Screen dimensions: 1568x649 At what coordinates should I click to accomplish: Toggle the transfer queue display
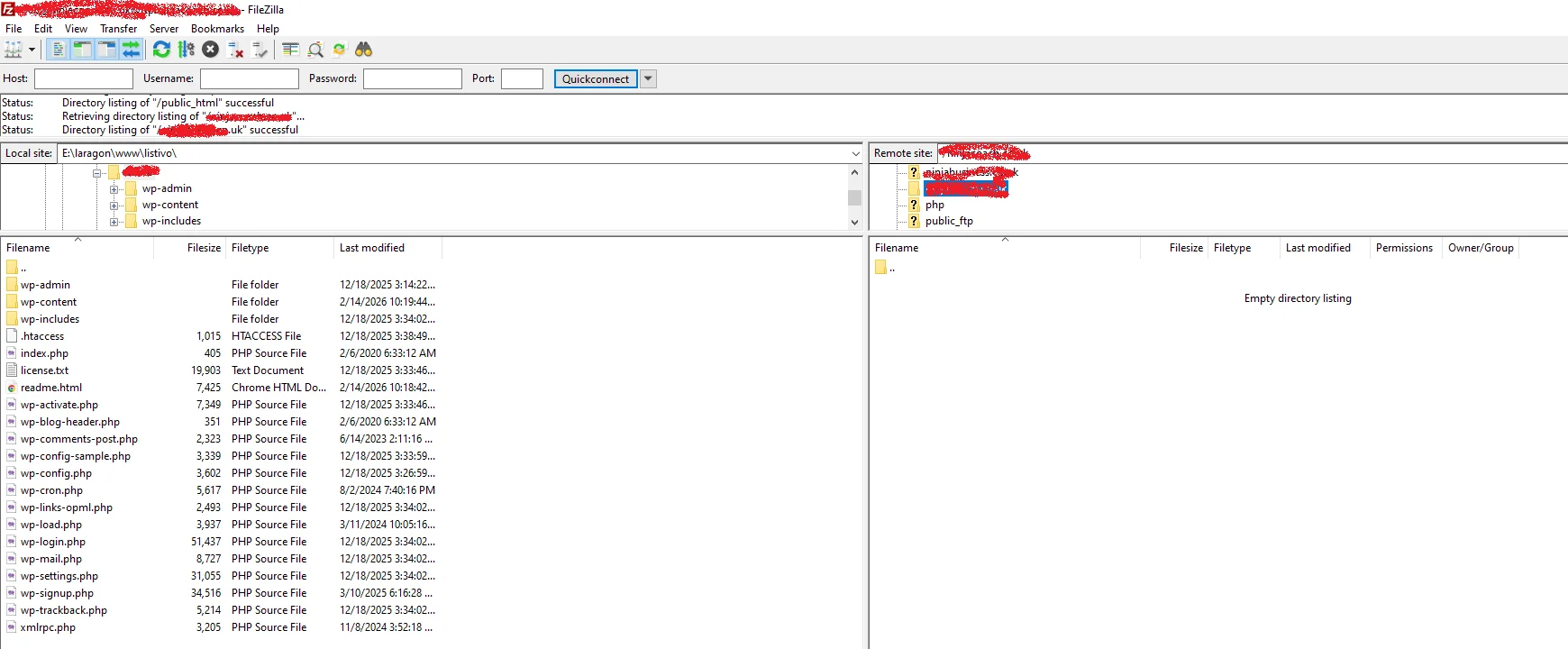[x=131, y=50]
